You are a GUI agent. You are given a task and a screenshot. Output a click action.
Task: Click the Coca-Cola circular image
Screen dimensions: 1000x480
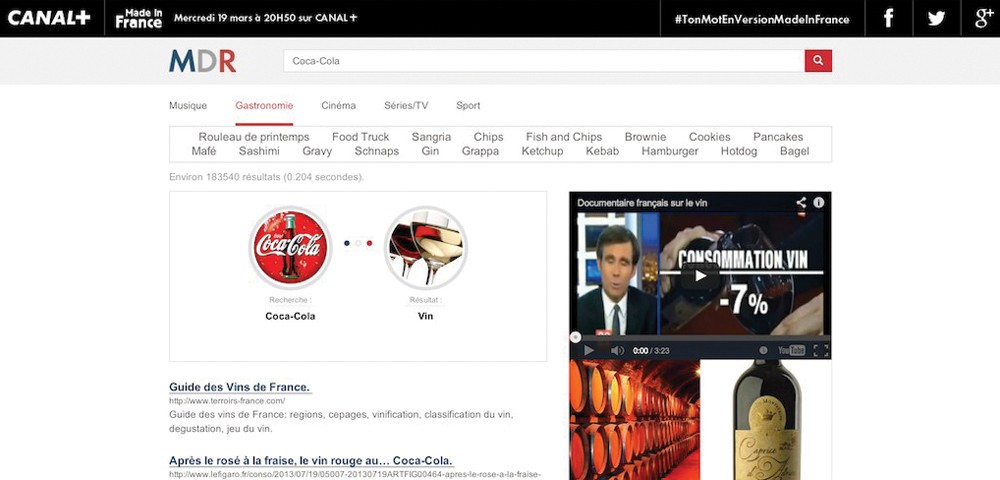pyautogui.click(x=290, y=247)
